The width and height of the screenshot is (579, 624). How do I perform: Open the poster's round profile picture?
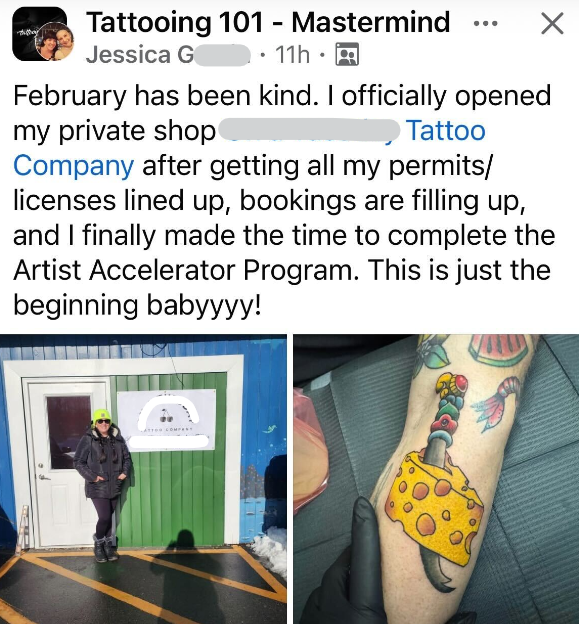[x=55, y=41]
